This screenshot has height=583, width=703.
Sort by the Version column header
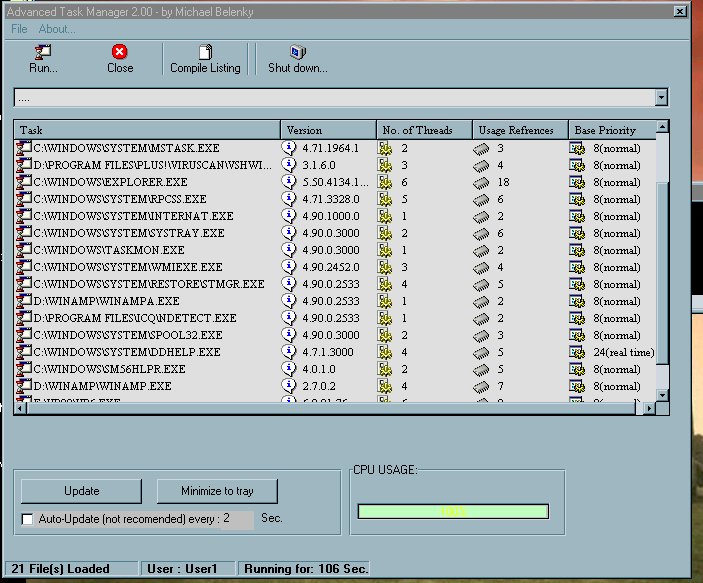328,130
